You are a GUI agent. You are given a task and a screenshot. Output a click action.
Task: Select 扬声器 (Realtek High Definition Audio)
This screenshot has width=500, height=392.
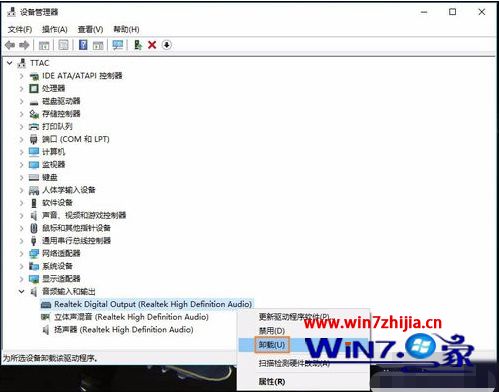coord(124,329)
